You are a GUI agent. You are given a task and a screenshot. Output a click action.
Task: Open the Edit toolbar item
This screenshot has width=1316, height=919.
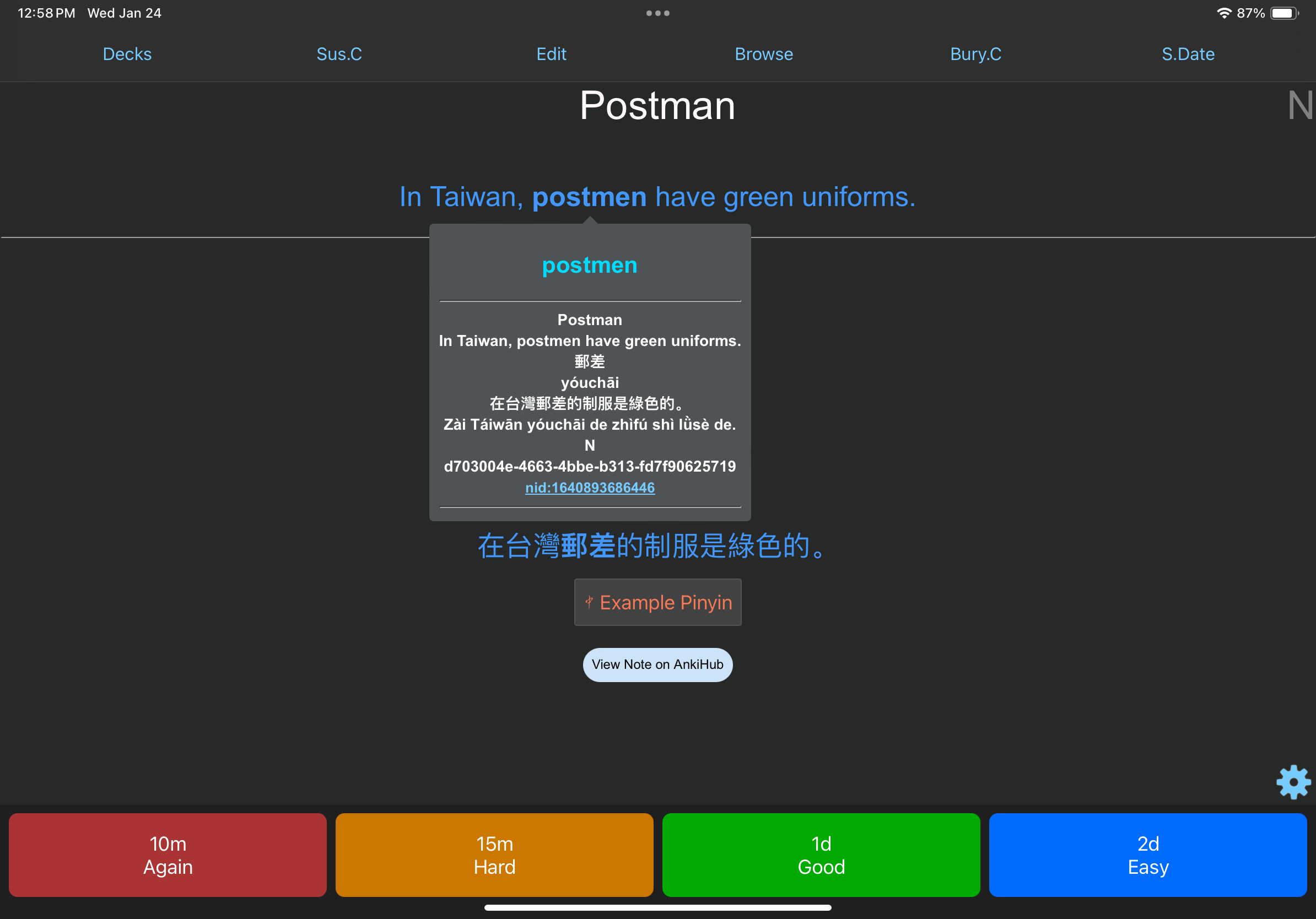(551, 54)
